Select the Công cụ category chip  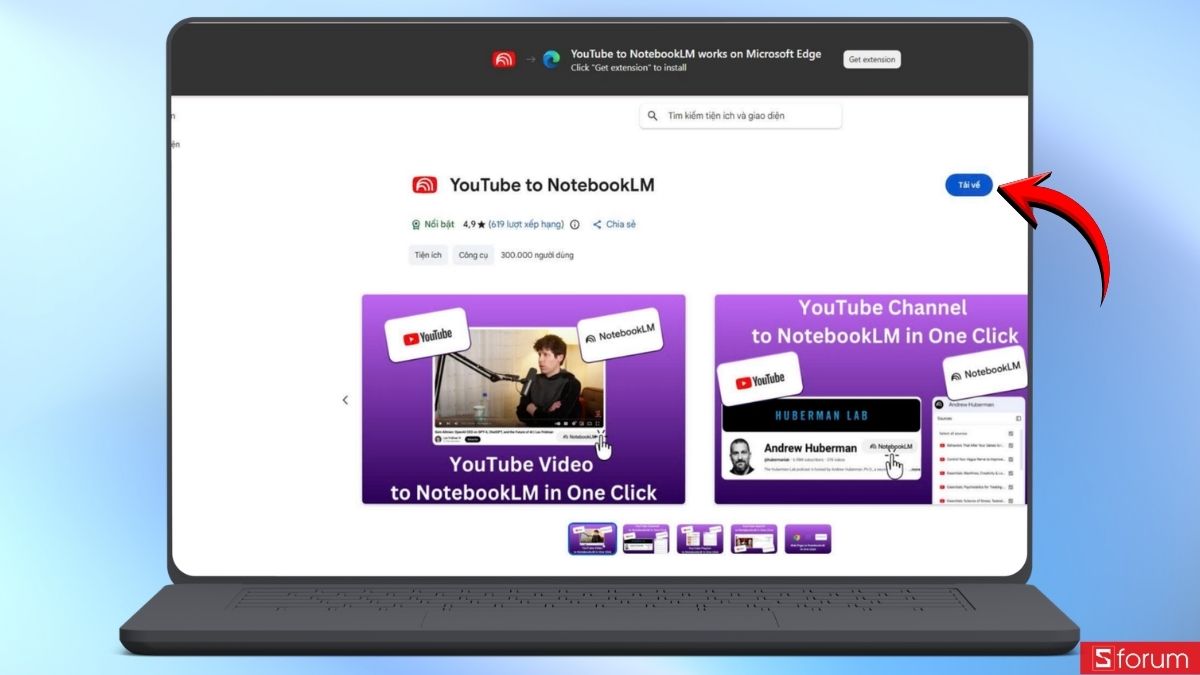(473, 255)
